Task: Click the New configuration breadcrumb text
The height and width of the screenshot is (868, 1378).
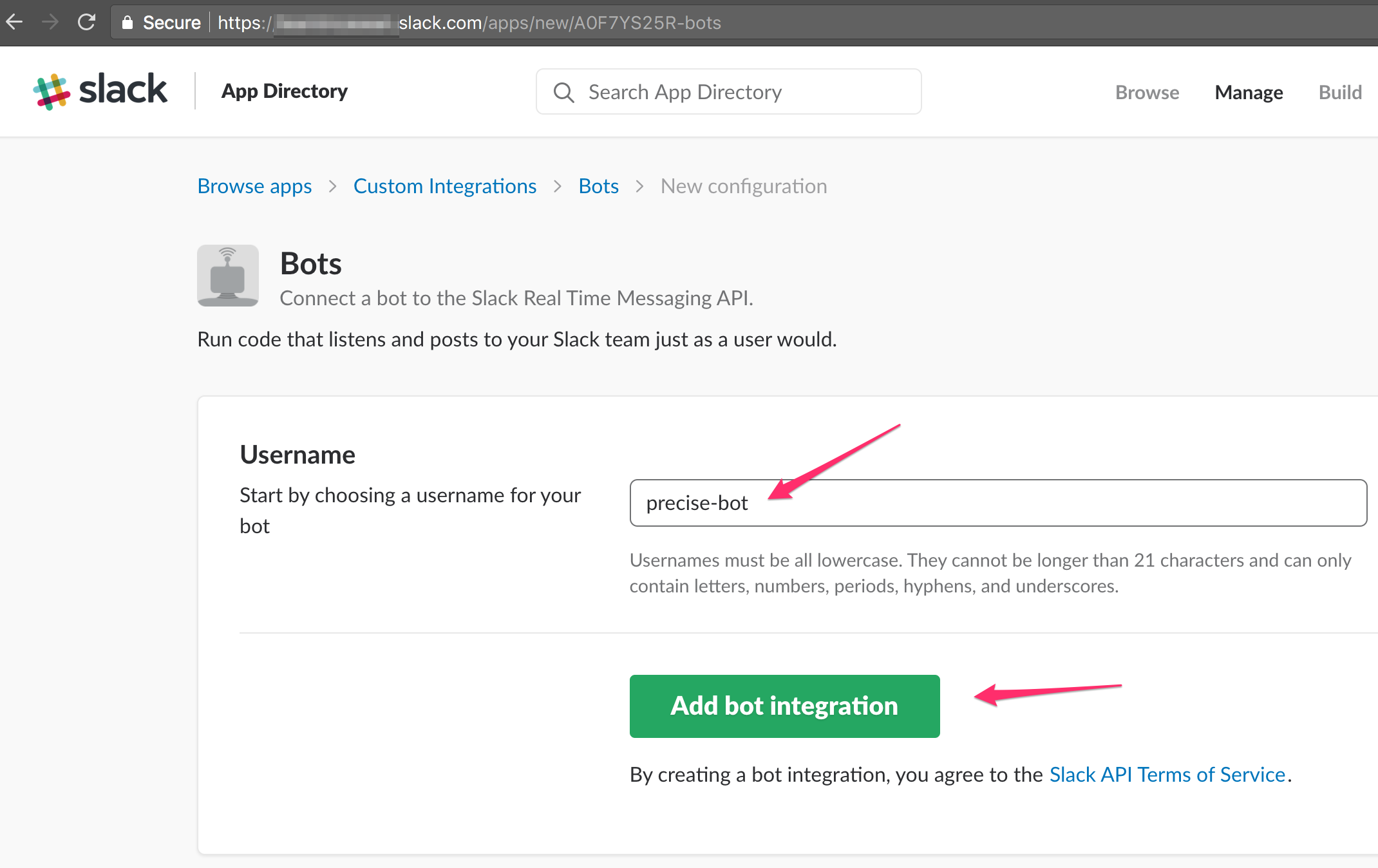Action: click(744, 186)
